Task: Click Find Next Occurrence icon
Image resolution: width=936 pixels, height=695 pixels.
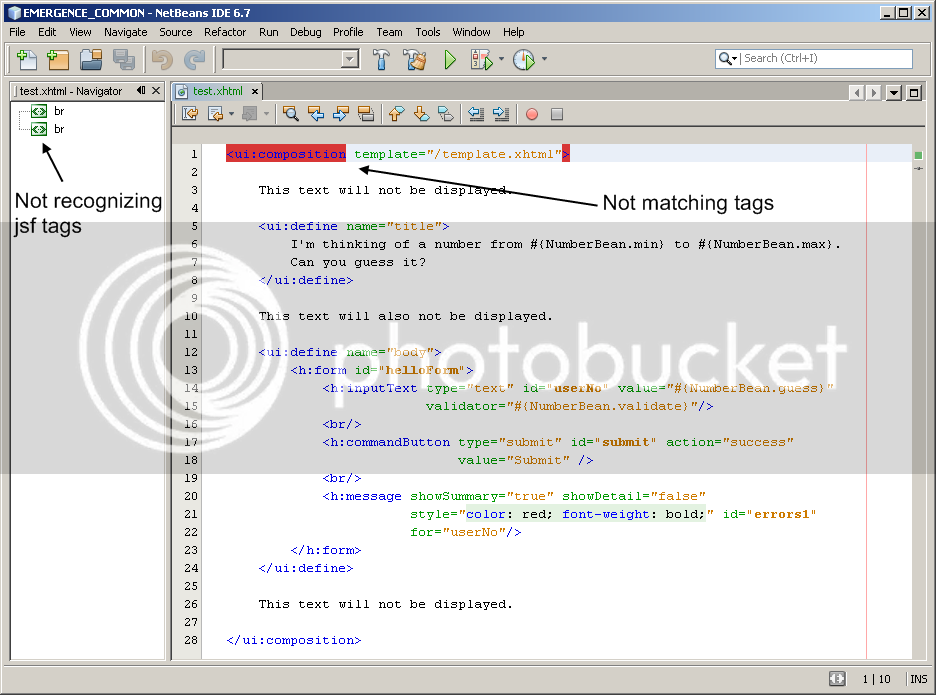Action: [x=341, y=113]
